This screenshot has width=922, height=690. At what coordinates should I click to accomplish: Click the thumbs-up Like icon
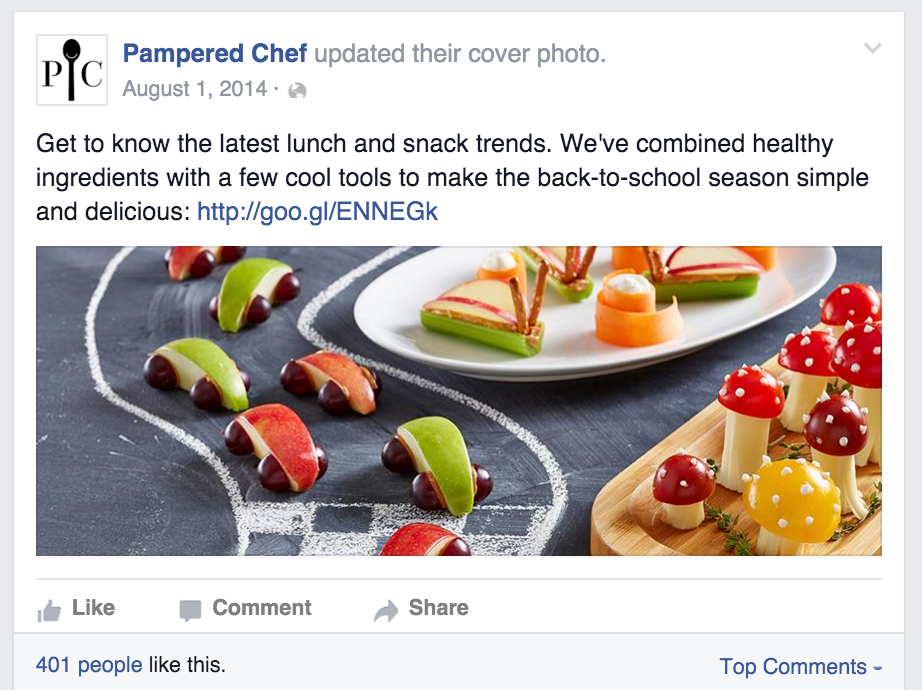click(48, 610)
